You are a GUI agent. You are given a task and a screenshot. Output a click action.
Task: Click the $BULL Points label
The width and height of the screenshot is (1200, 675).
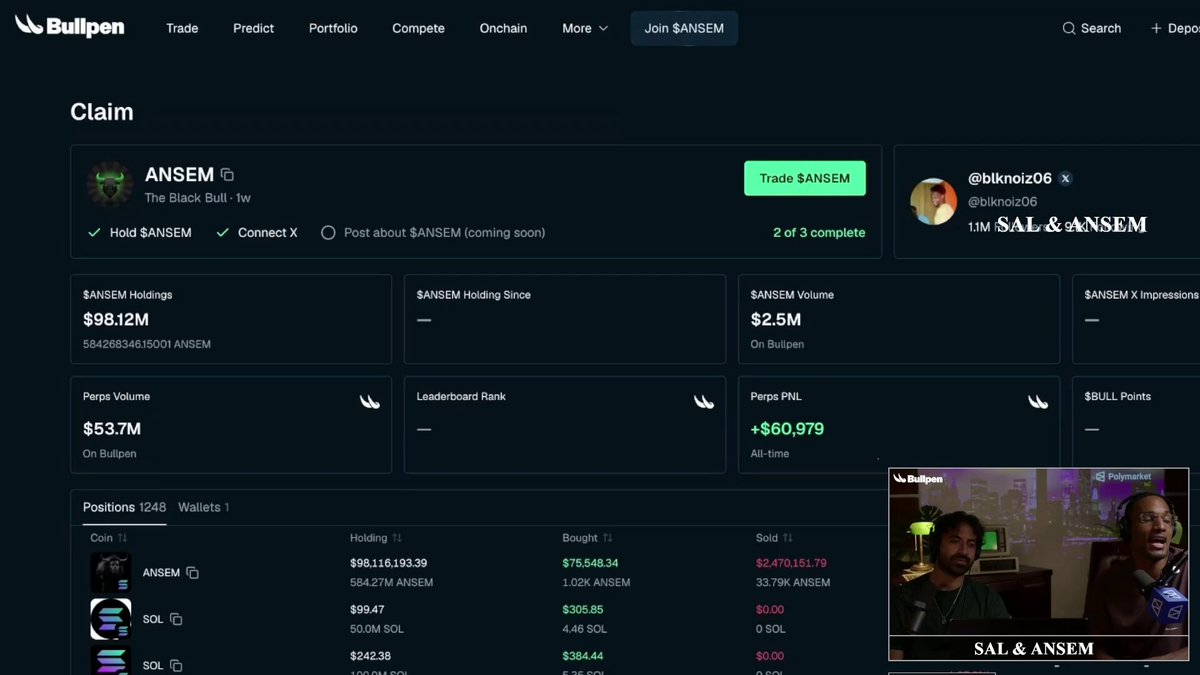(x=1117, y=397)
